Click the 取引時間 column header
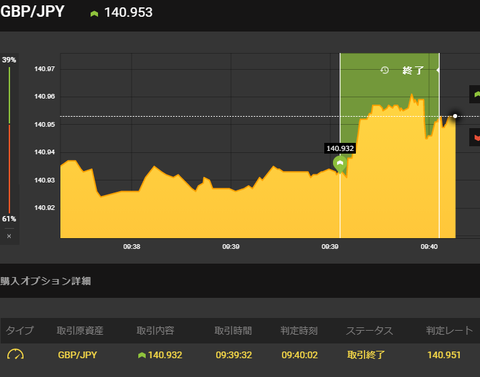The image size is (480, 377). [233, 331]
